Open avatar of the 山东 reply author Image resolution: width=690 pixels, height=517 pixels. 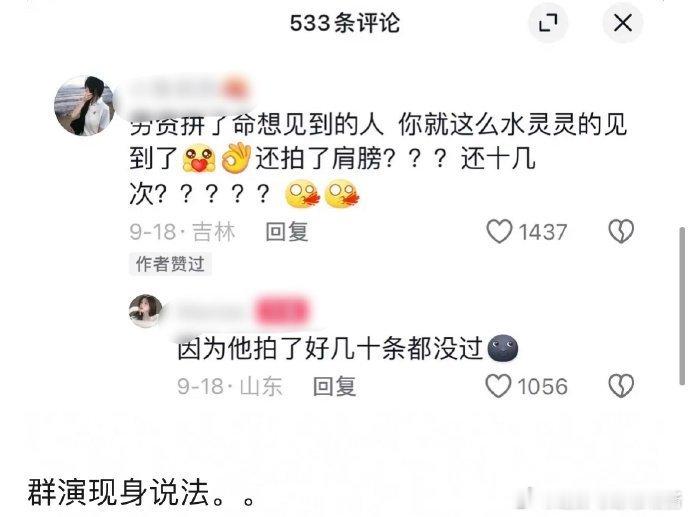[x=146, y=311]
